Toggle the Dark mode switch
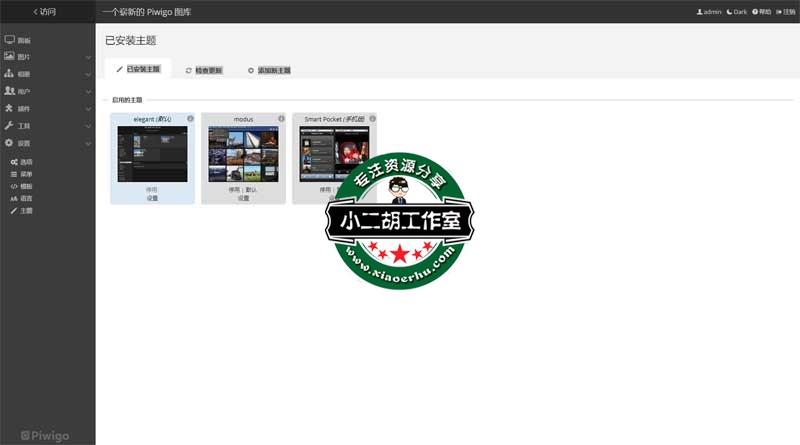The height and width of the screenshot is (445, 800). click(x=737, y=12)
